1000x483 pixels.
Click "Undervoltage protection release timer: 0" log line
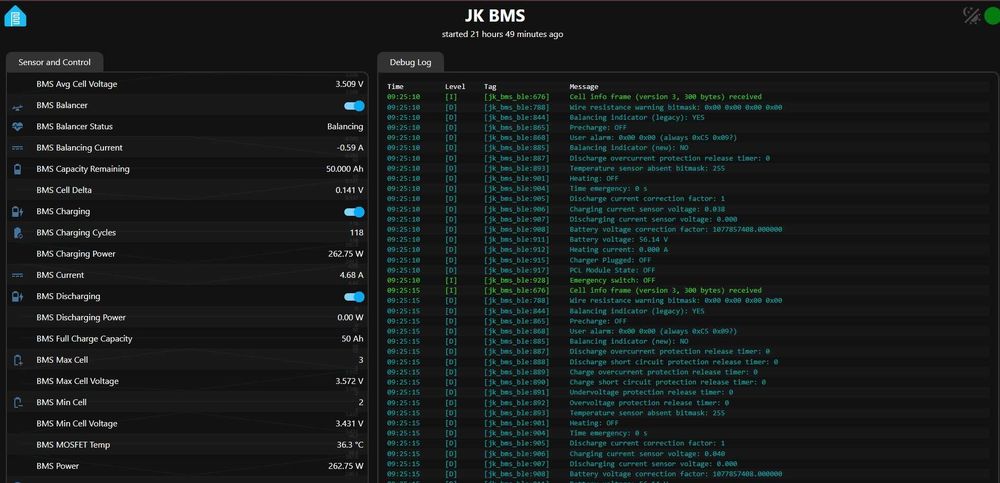coord(651,392)
